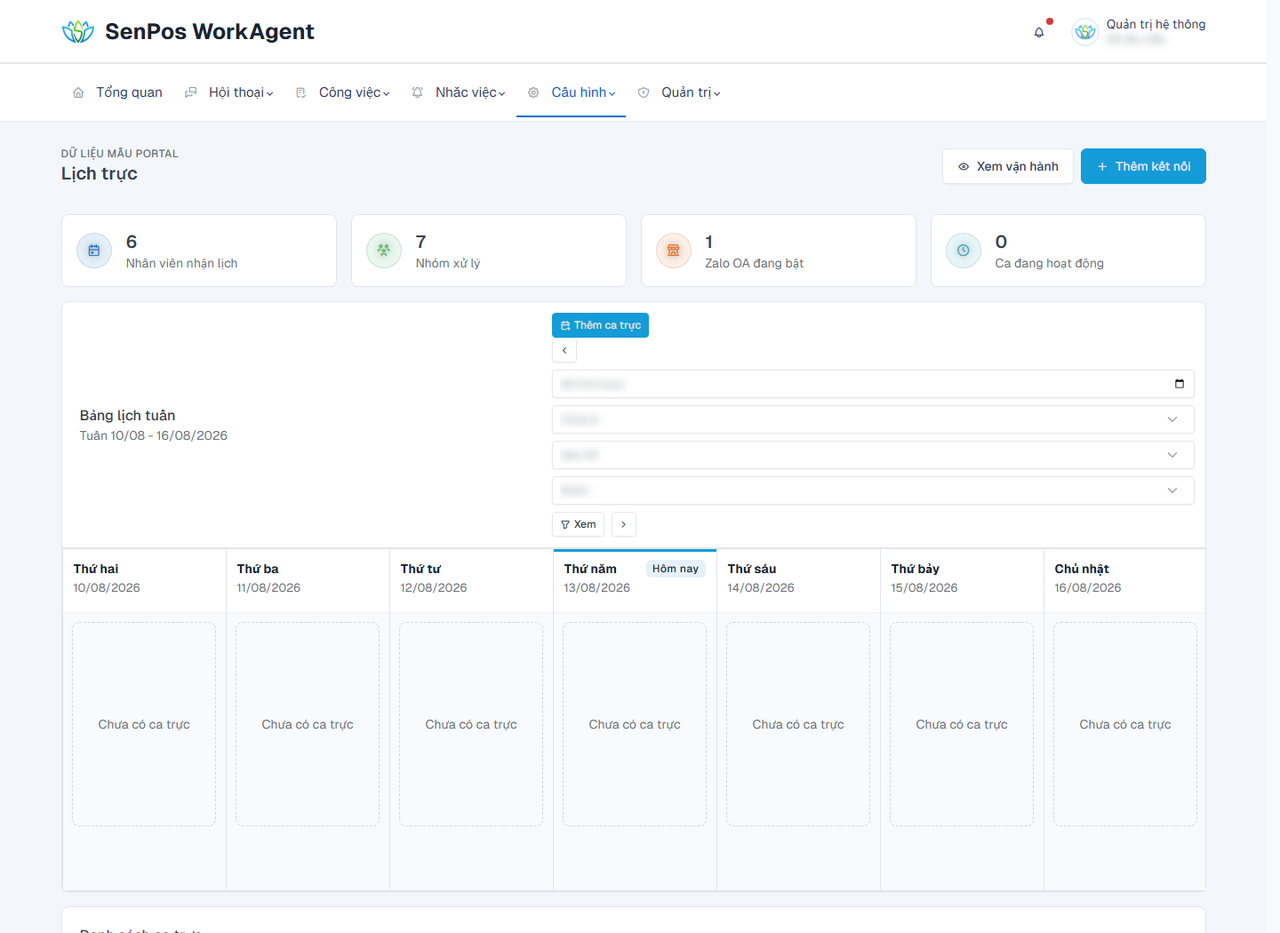Click the Quản trị hệ thống user avatar

(1085, 32)
